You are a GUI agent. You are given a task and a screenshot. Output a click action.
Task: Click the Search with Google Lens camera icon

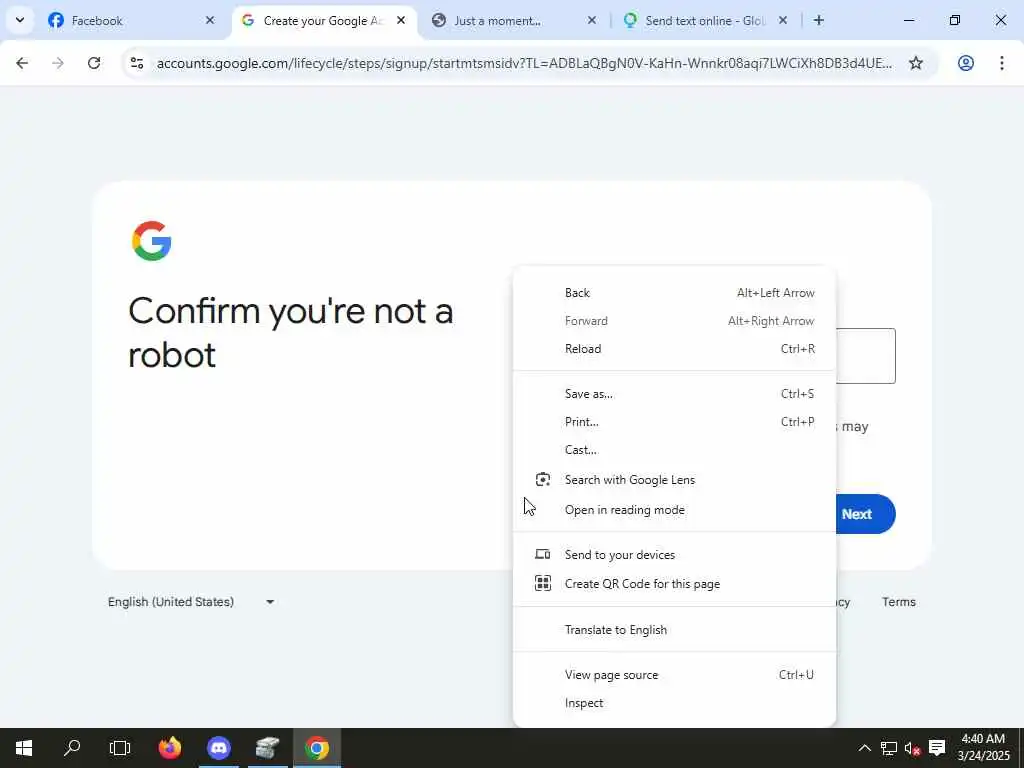[x=543, y=480]
